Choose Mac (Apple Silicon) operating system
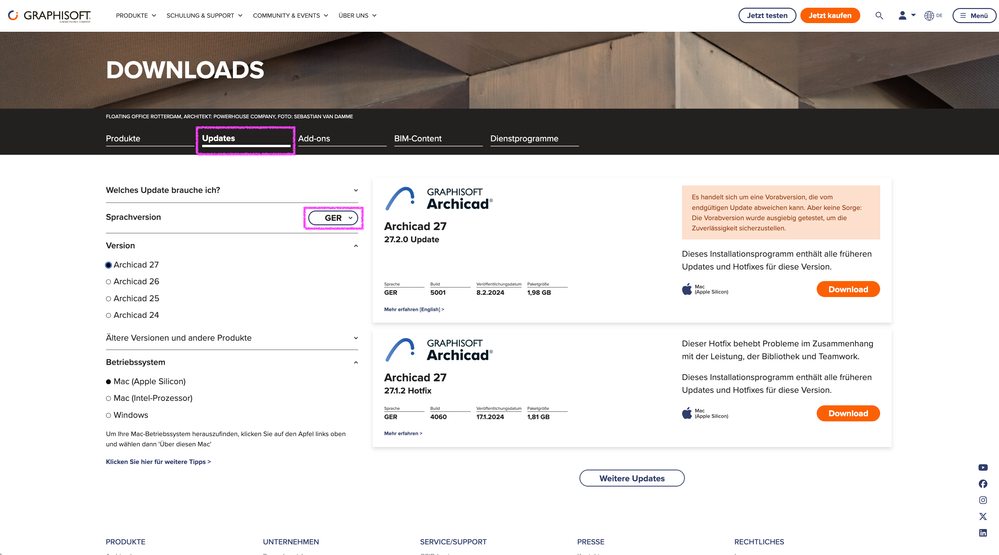999x555 pixels. coord(108,382)
